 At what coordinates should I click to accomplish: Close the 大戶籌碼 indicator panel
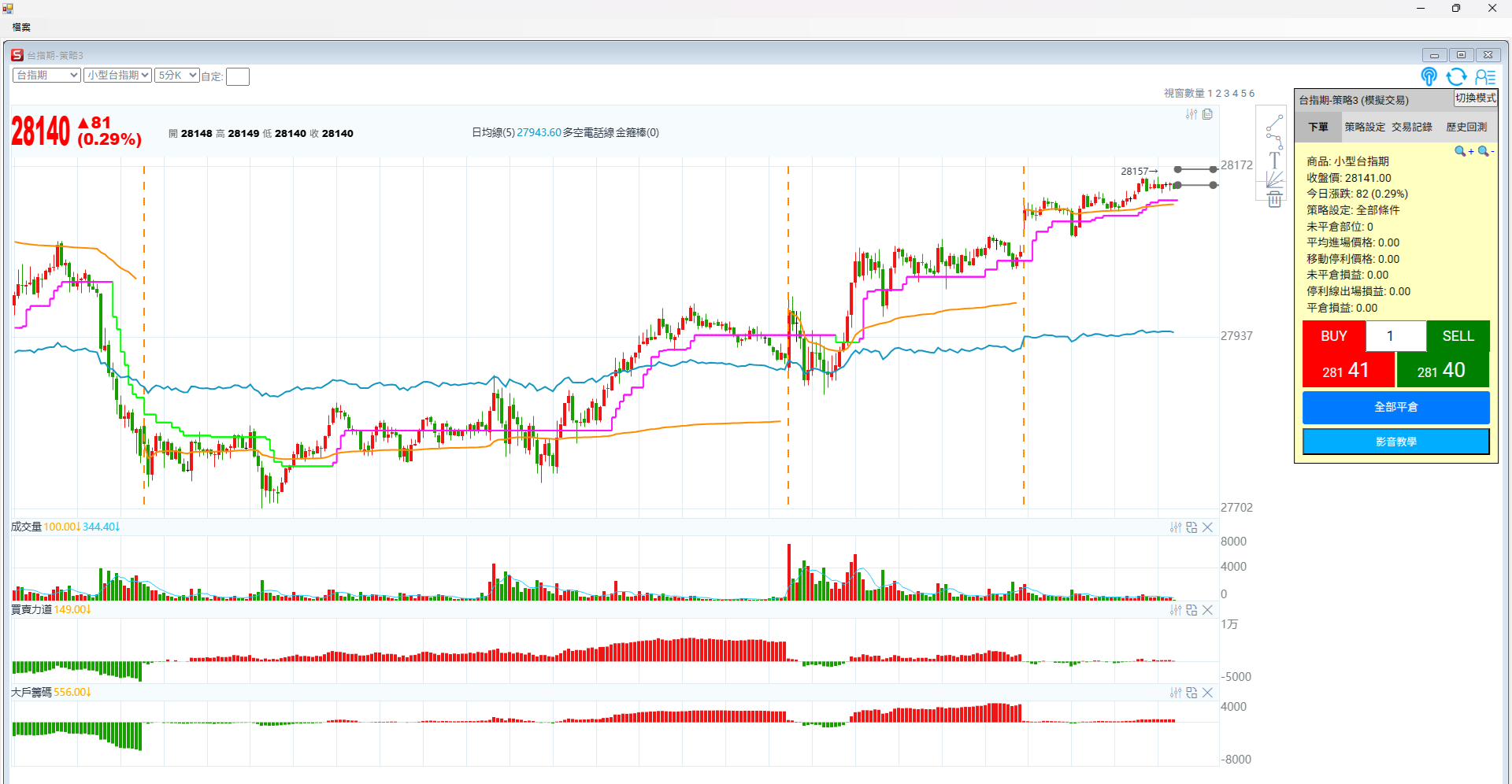pos(1207,693)
